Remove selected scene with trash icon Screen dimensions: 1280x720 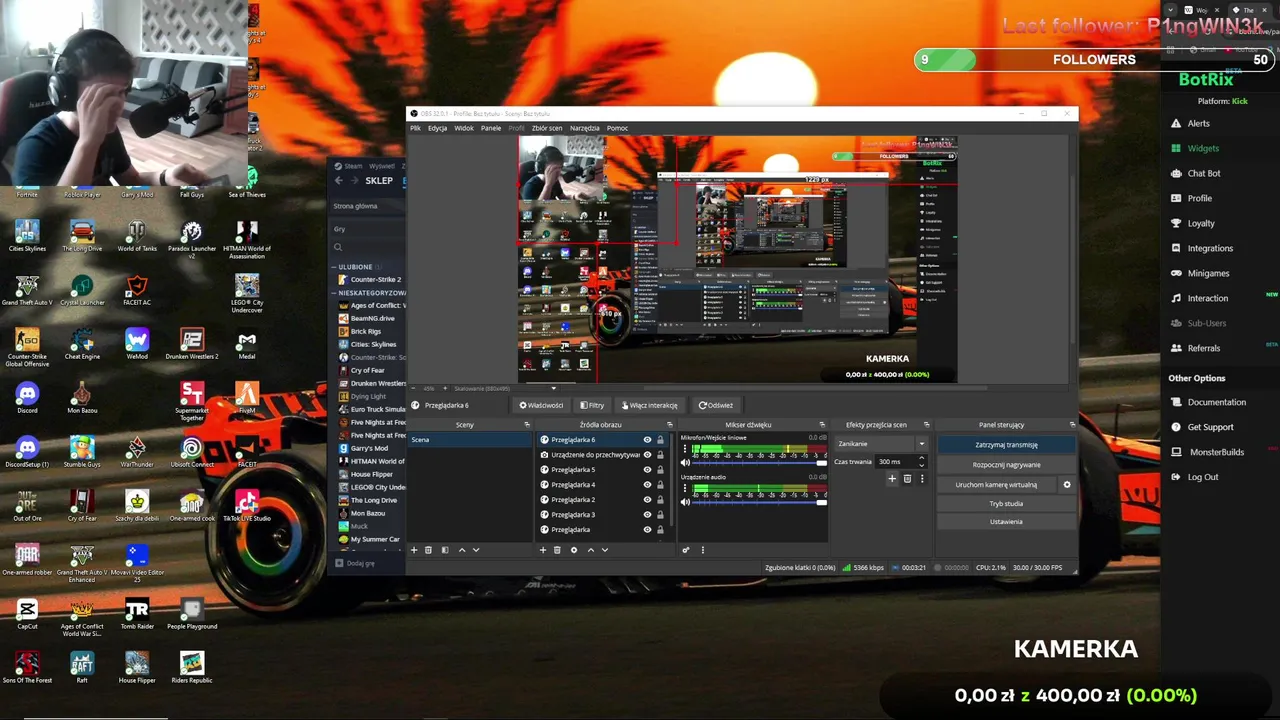(x=428, y=550)
